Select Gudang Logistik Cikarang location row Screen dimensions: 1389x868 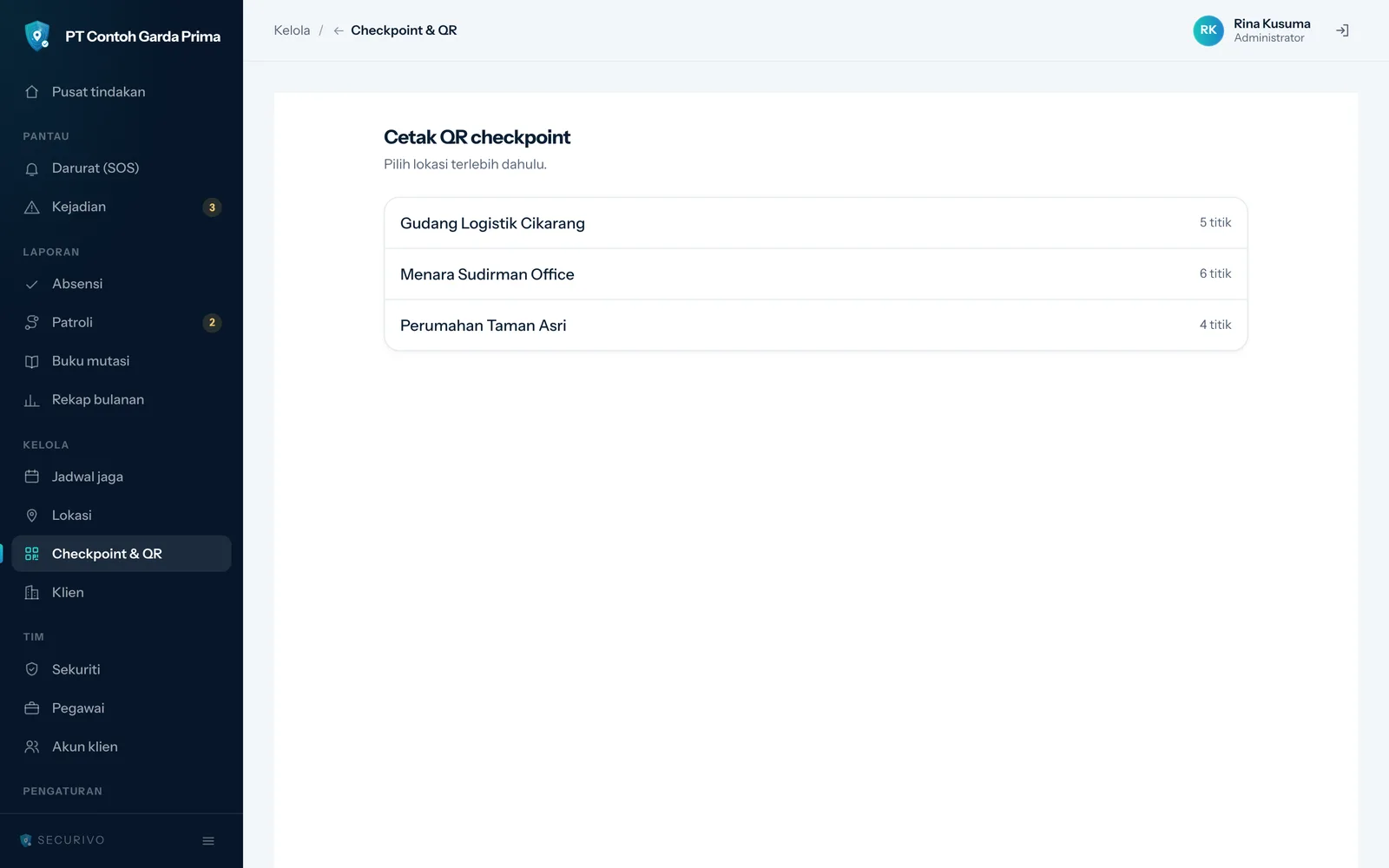tap(815, 223)
